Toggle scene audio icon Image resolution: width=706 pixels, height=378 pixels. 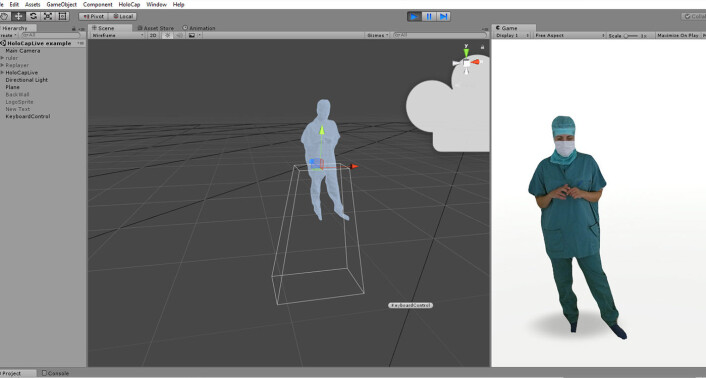179,35
